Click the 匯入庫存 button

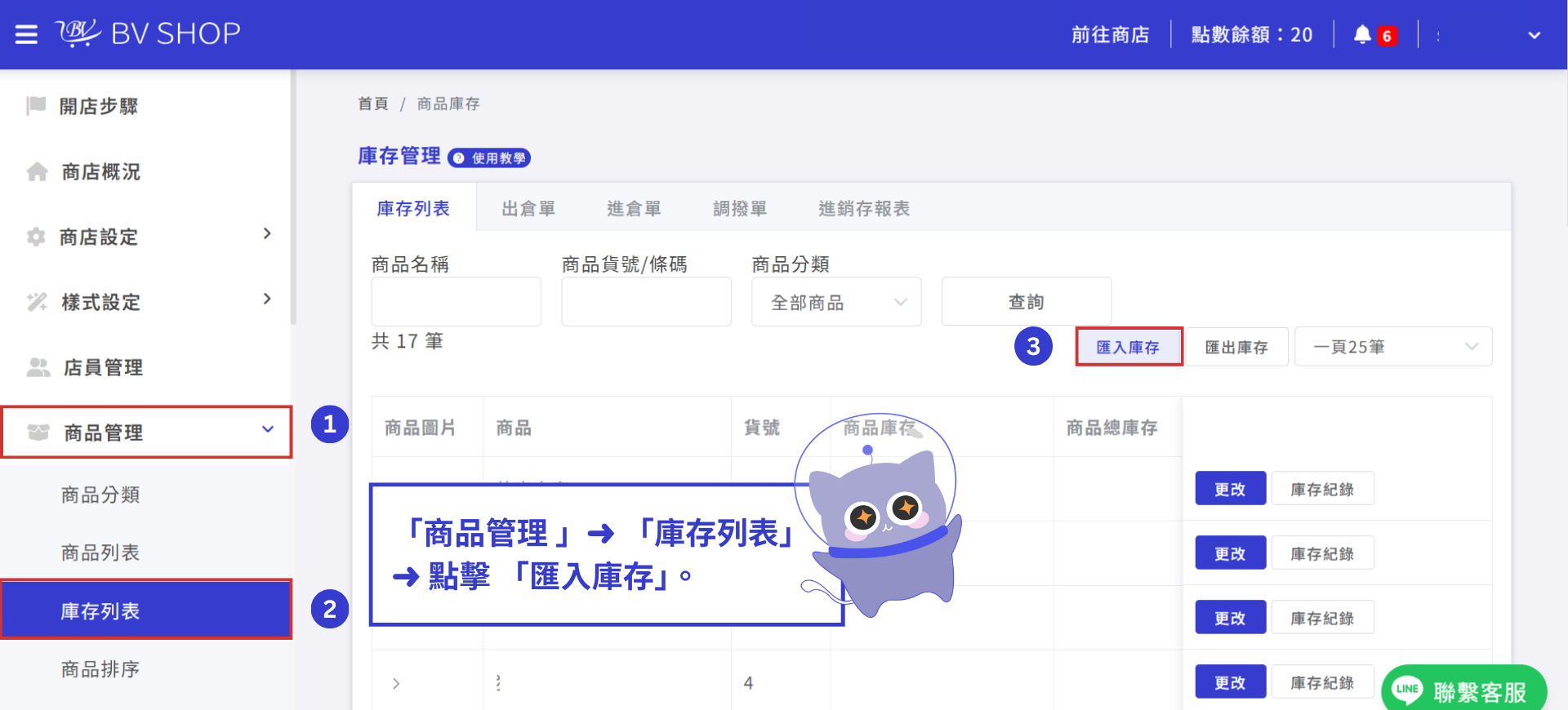(x=1129, y=347)
